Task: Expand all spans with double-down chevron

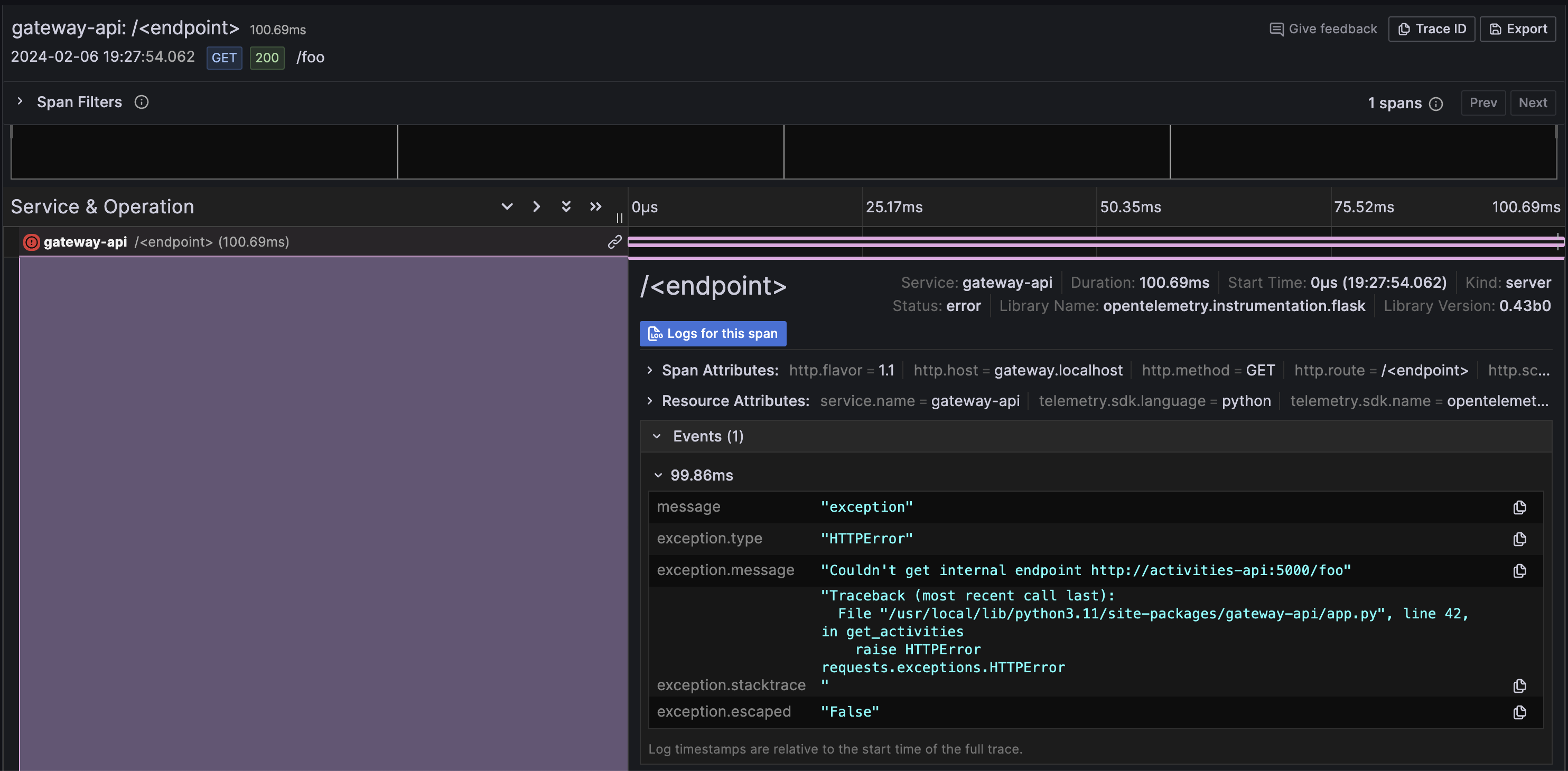Action: click(566, 206)
